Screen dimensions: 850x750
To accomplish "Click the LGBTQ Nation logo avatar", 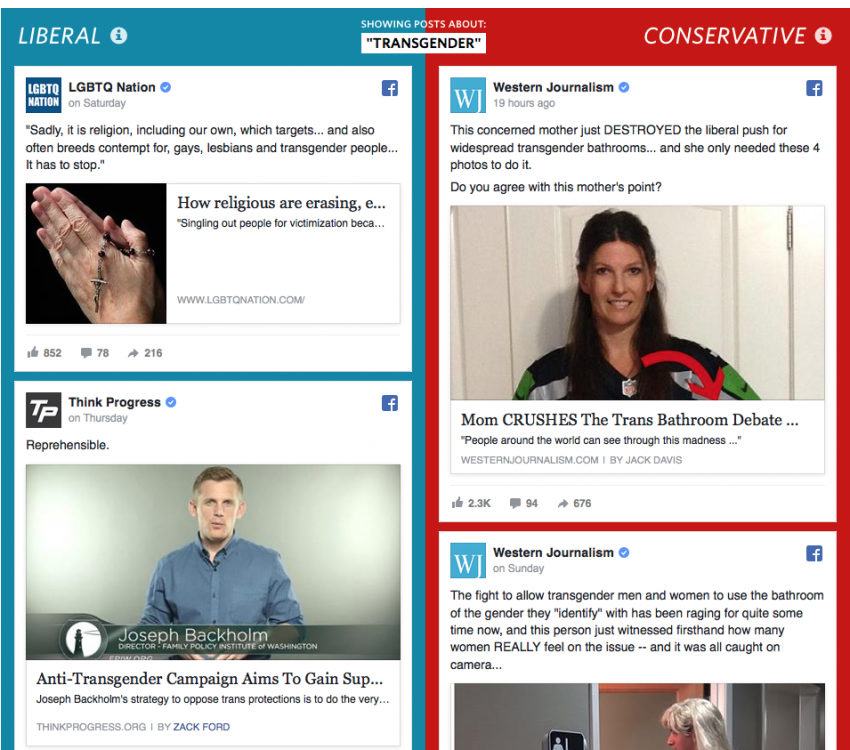I will [x=43, y=95].
